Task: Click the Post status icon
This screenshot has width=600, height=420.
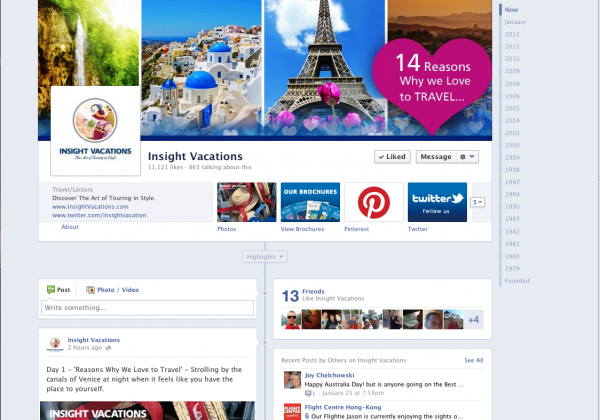Action: 53,289
